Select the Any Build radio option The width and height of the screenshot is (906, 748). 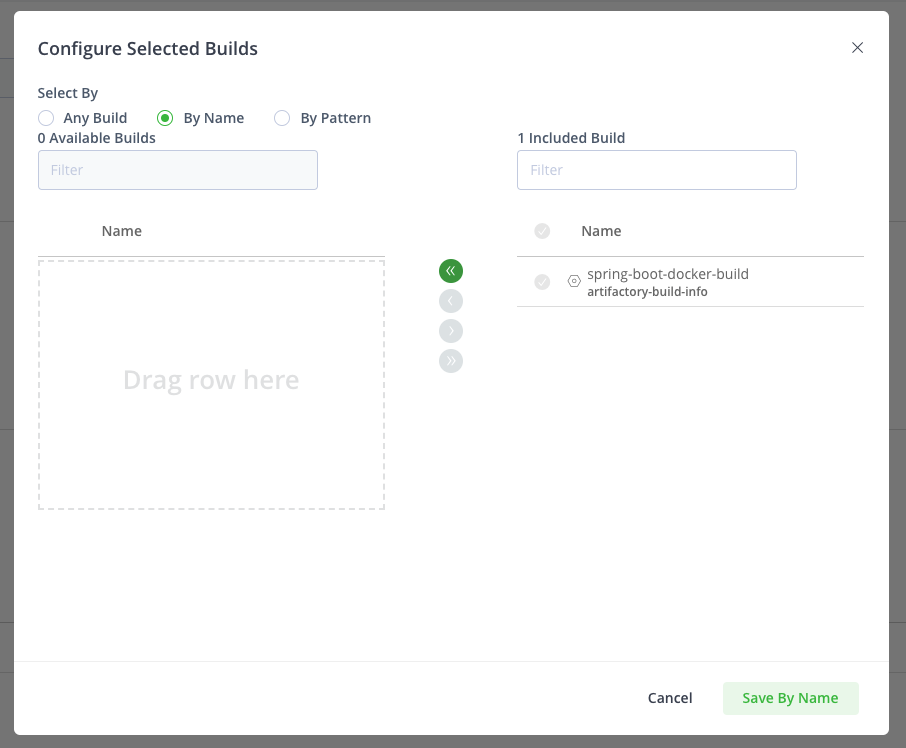(46, 118)
